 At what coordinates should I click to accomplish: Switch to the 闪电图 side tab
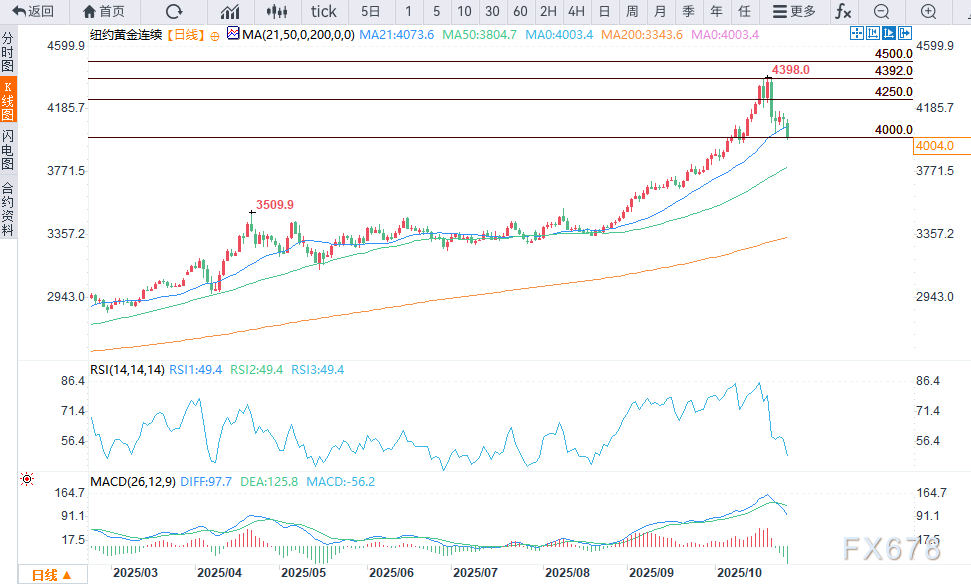tap(8, 150)
